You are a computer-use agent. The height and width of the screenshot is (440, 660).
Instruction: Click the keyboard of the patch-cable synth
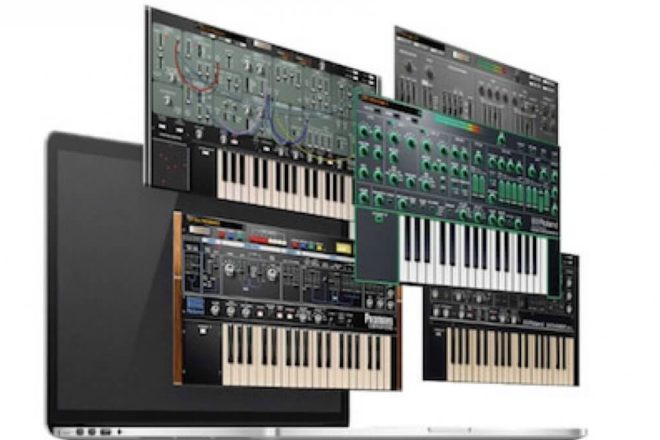[x=285, y=182]
